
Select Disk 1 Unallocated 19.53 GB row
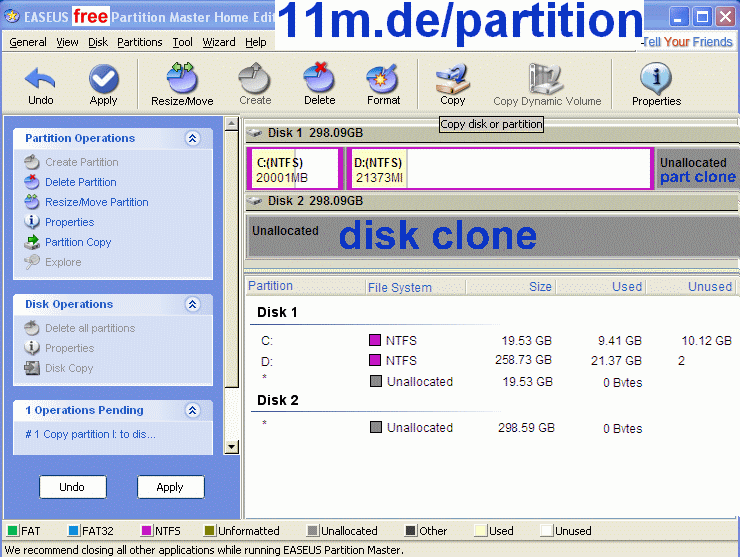[494, 381]
